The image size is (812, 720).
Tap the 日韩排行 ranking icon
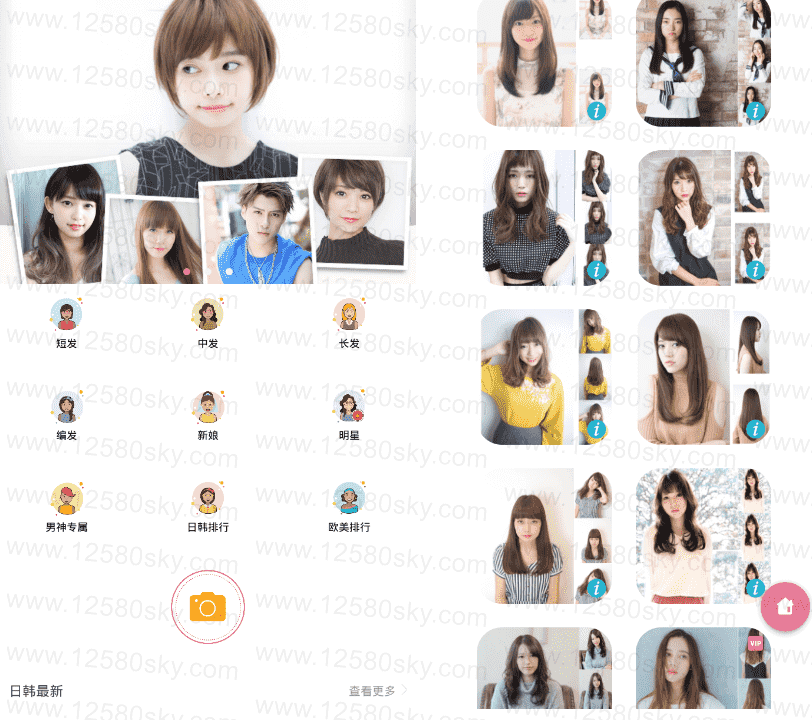[208, 499]
